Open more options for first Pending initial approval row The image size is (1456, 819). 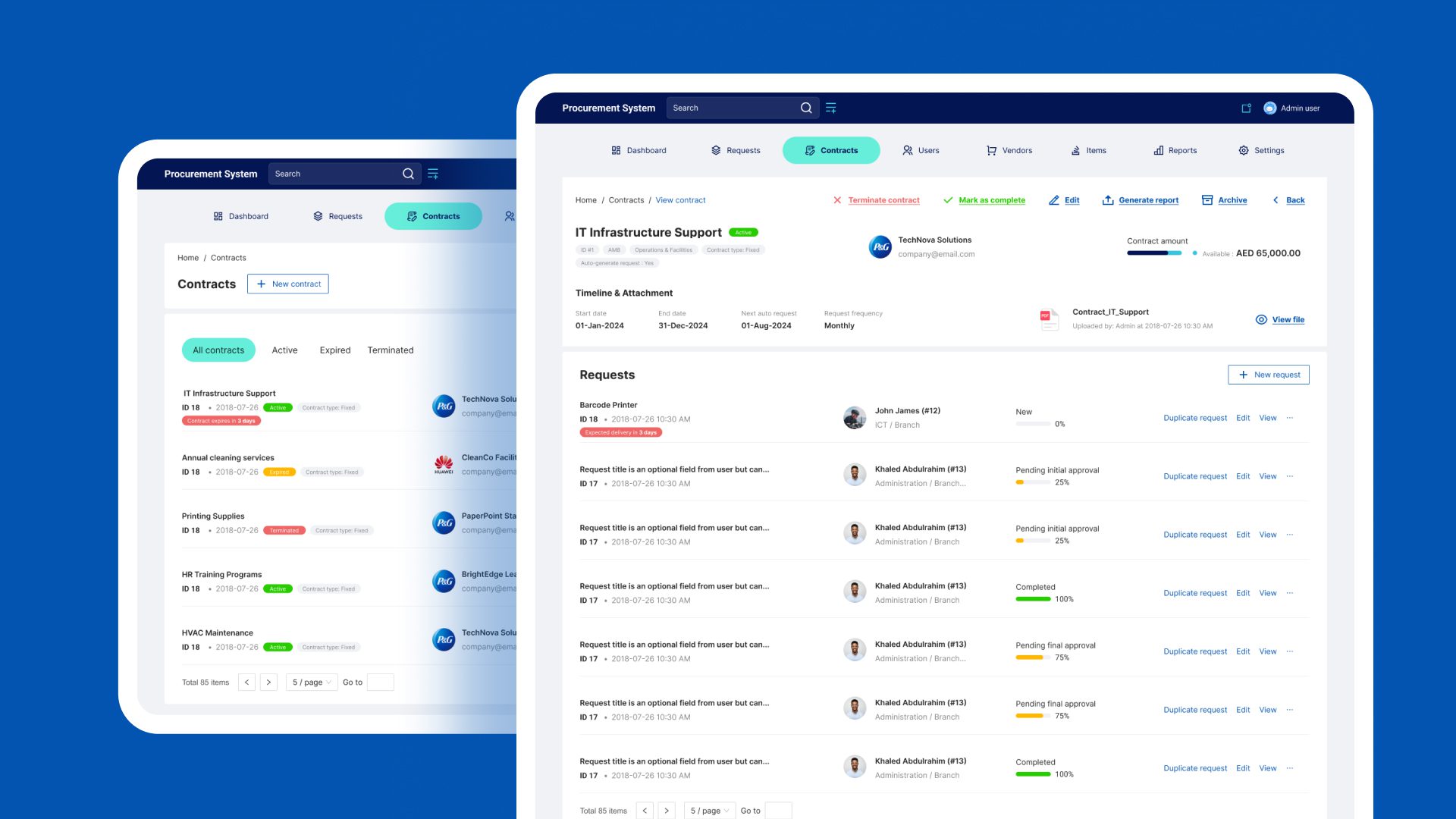[x=1290, y=476]
